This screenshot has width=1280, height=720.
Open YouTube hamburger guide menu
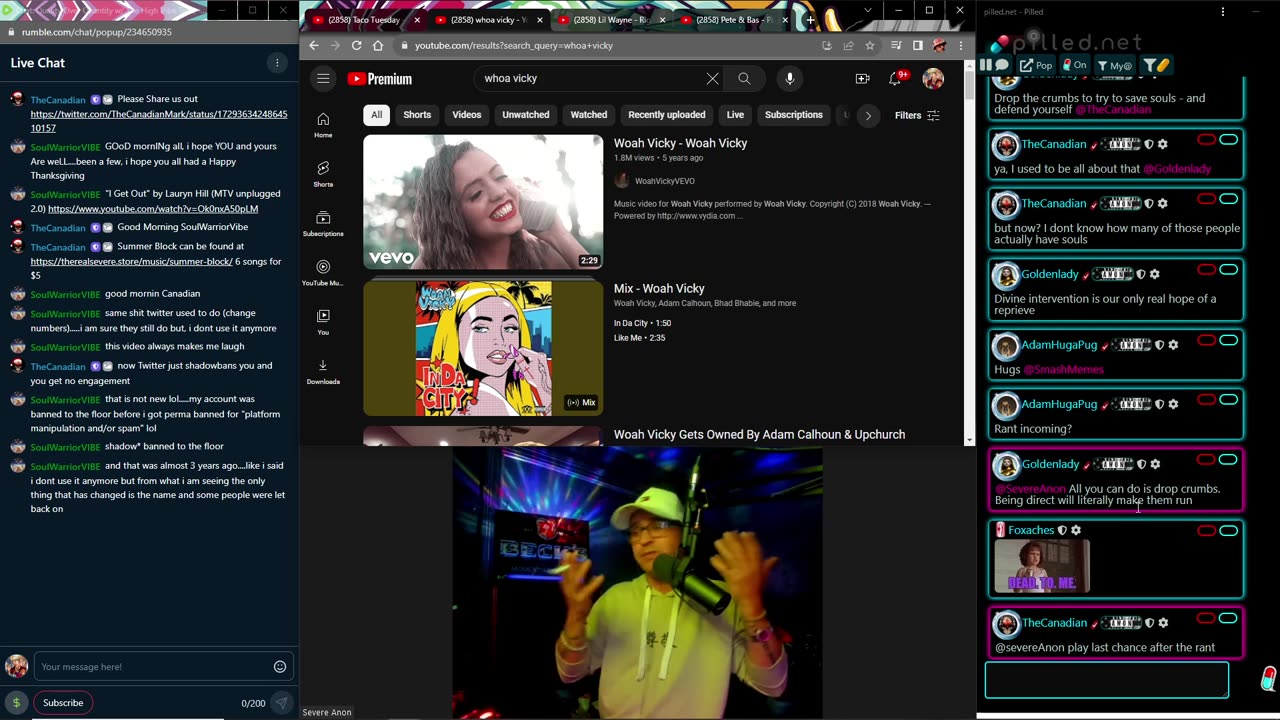323,78
